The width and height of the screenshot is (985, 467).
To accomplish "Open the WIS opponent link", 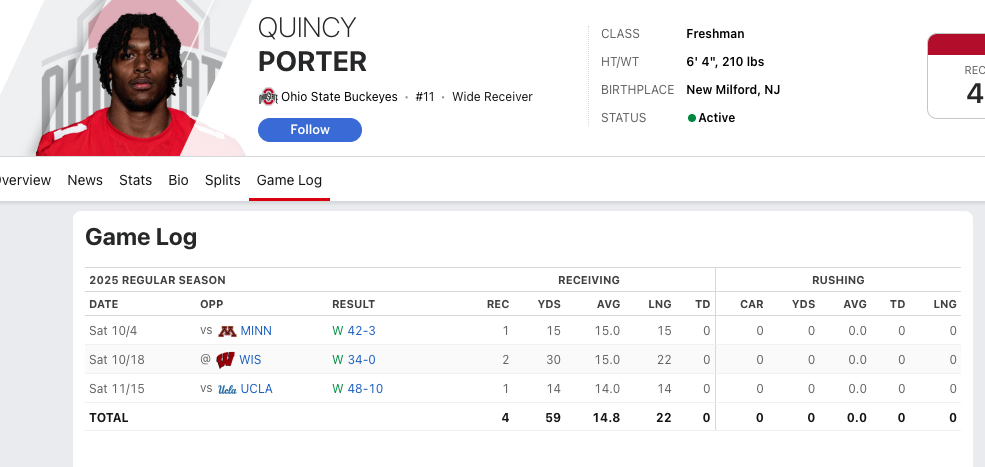I will (251, 360).
